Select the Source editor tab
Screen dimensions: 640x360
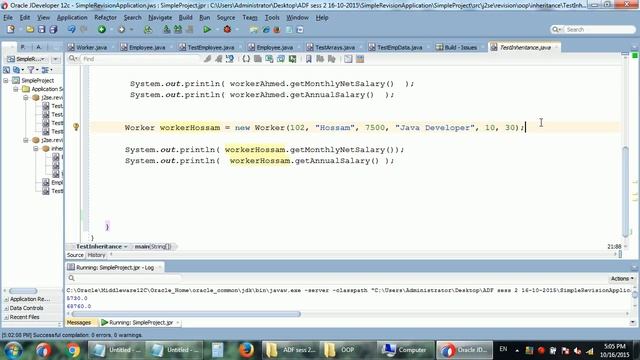pos(75,255)
